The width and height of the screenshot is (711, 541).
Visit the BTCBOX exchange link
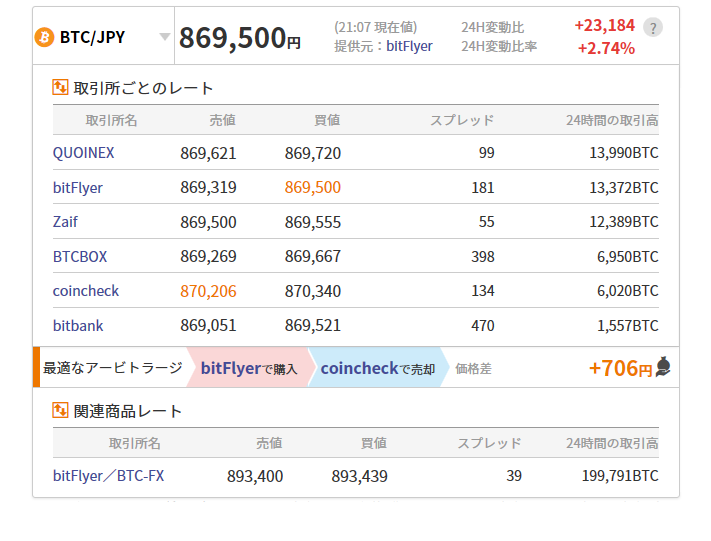tap(80, 256)
